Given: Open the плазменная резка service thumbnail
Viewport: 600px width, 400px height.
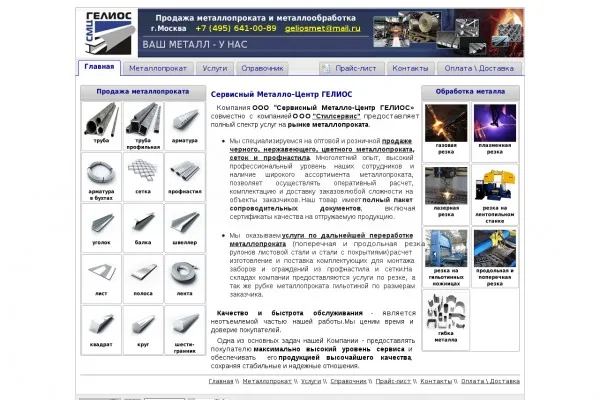Looking at the screenshot, I should 495,123.
